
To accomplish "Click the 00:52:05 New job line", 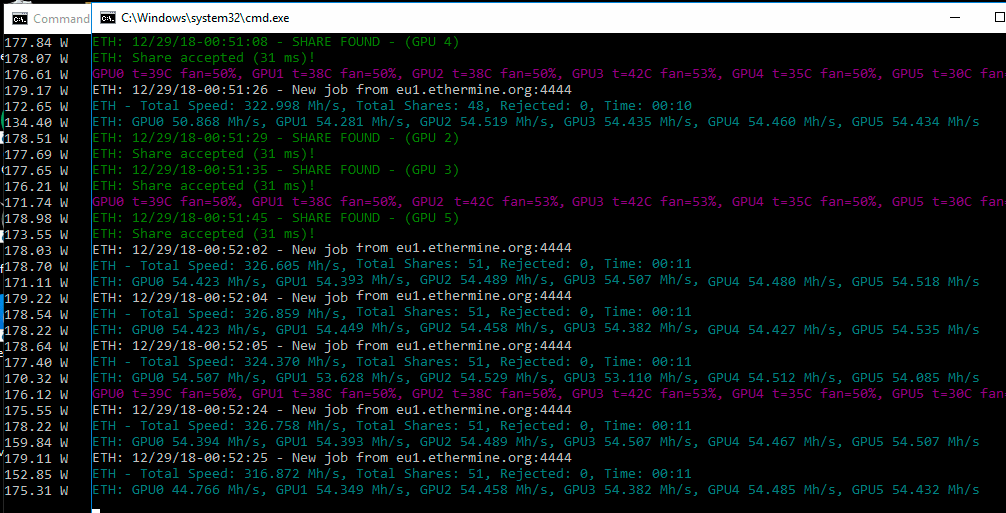I will (332, 346).
